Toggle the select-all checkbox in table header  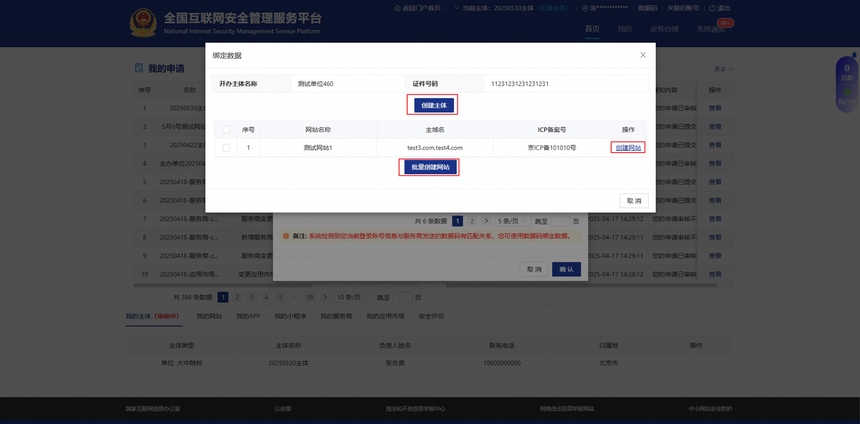(x=226, y=130)
